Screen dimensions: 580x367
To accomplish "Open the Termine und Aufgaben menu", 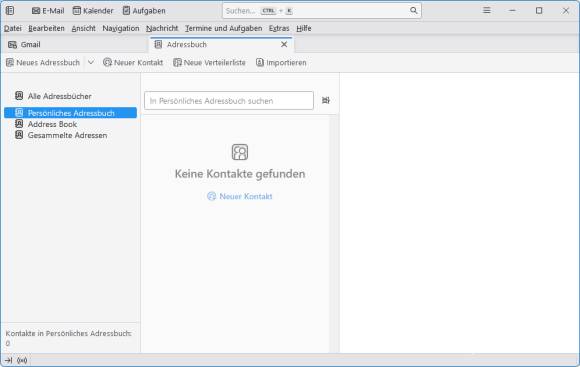I will pos(223,28).
